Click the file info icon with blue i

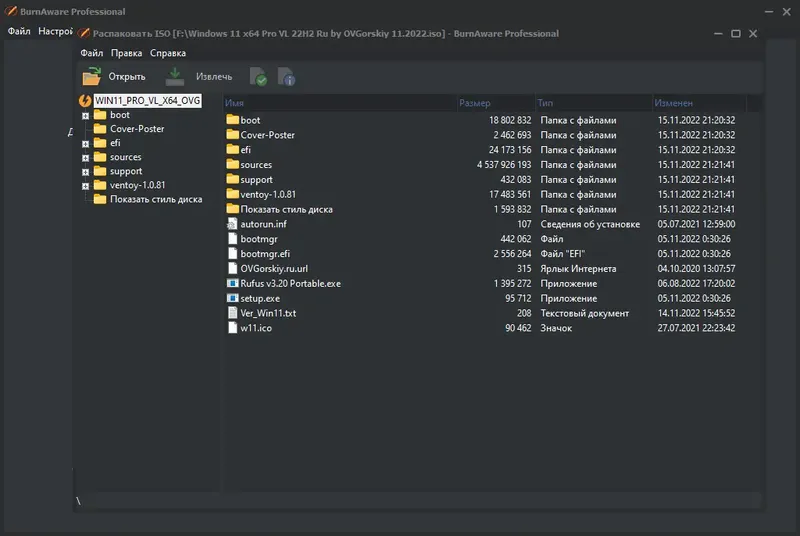pyautogui.click(x=286, y=76)
